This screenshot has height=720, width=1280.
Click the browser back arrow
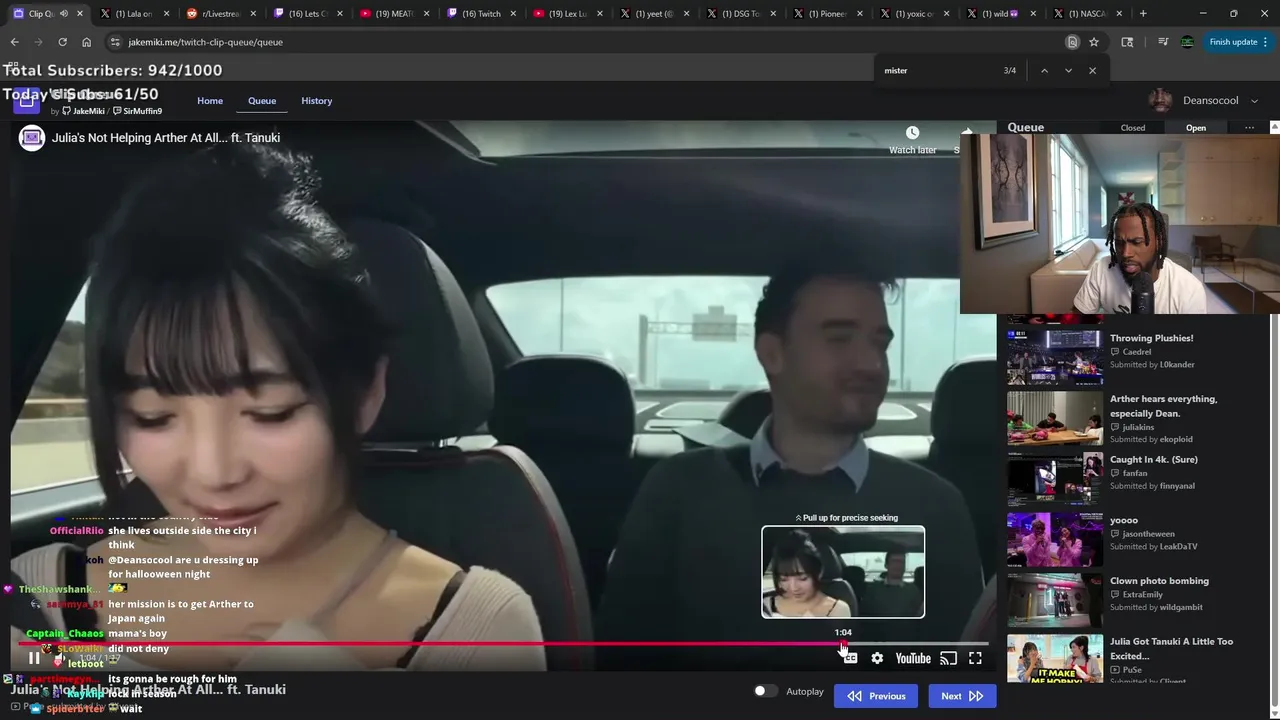point(14,42)
